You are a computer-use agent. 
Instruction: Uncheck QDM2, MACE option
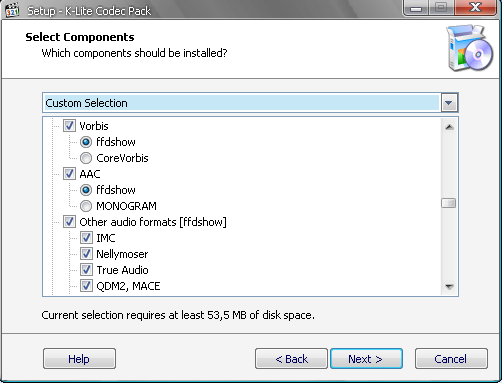tap(86, 286)
